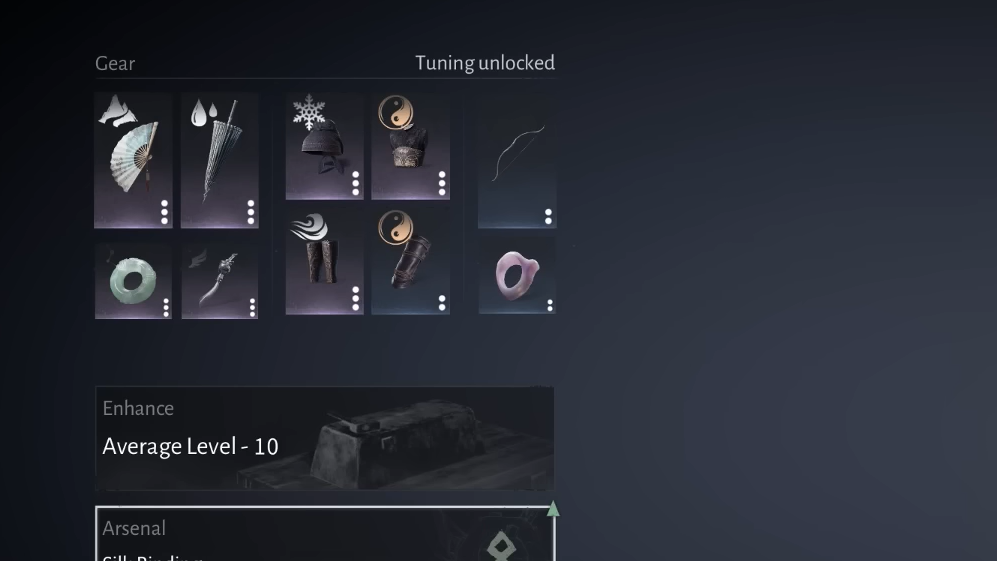Open the Arsenal panel
Image resolution: width=997 pixels, height=561 pixels.
click(324, 534)
